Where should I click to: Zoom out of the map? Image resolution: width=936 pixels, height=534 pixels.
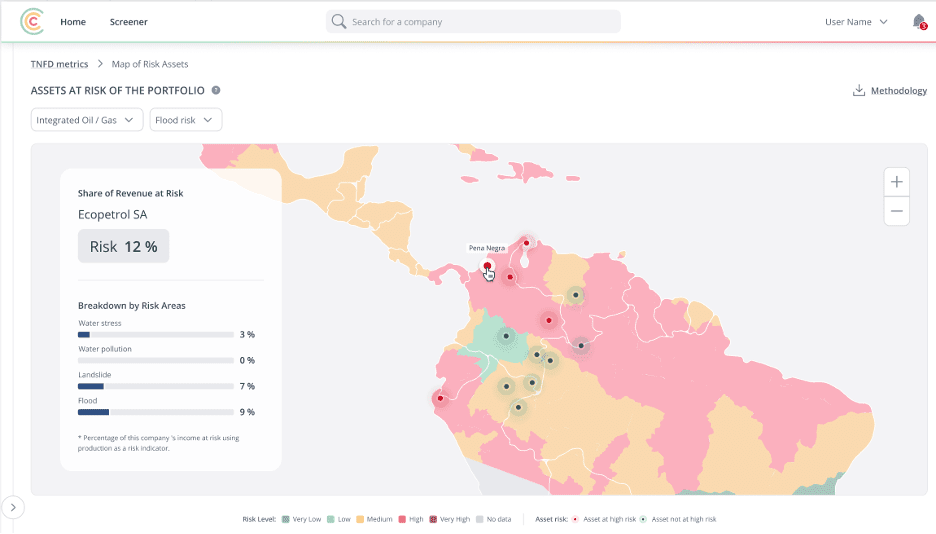click(897, 211)
